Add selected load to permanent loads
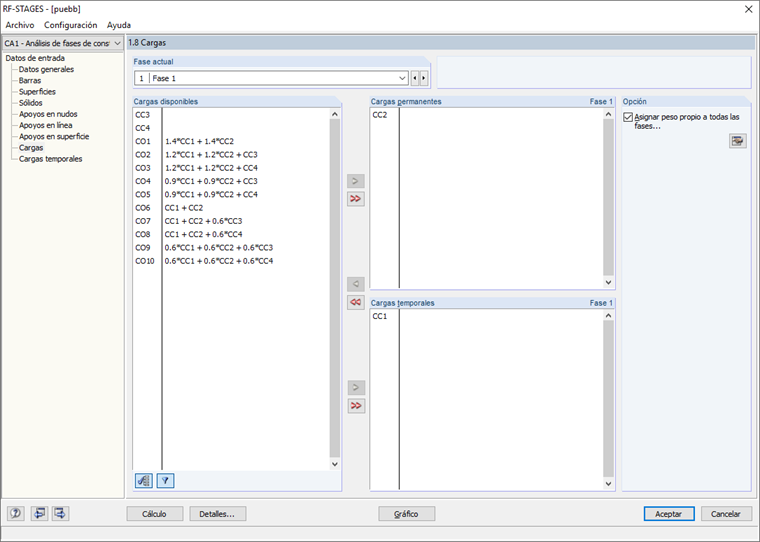Screen dimensions: 760x542 [356, 181]
